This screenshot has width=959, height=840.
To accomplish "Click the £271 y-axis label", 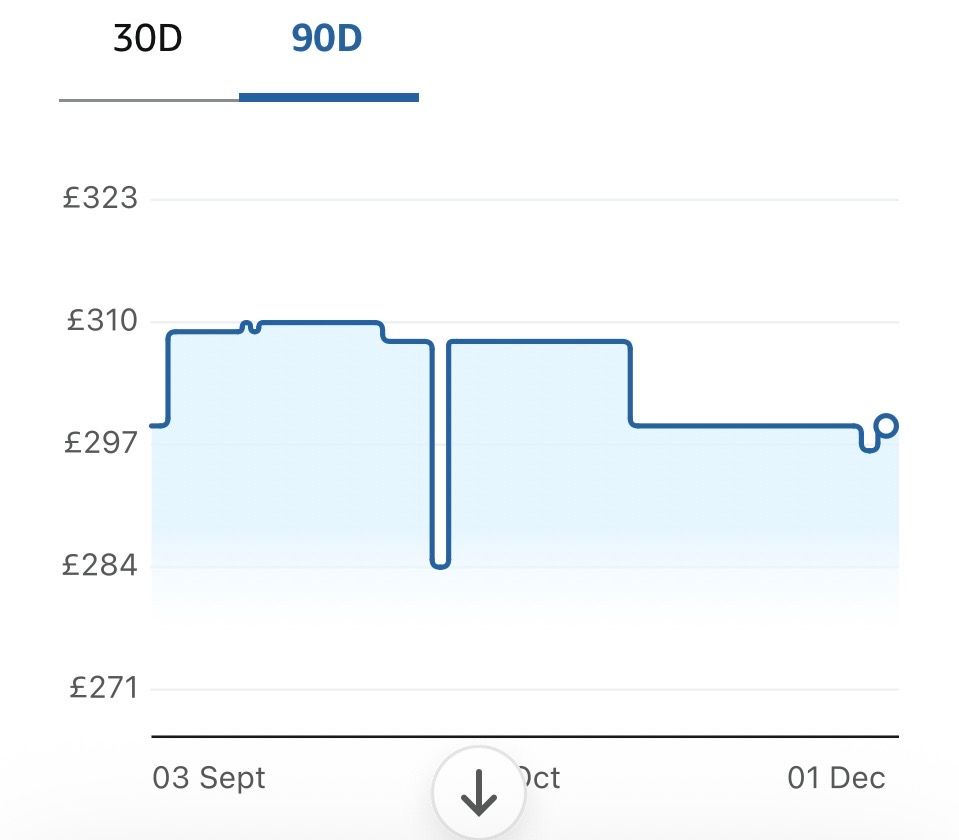I will [102, 688].
